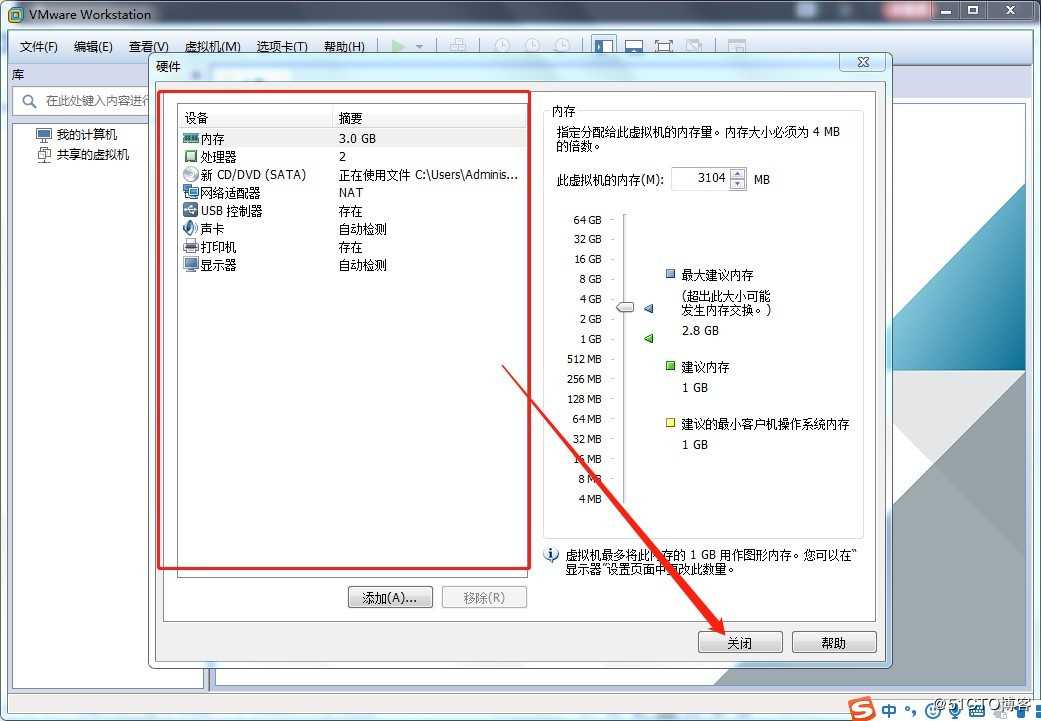Click the console view toolbar icon
Screen dimensions: 1041x721
coord(736,46)
